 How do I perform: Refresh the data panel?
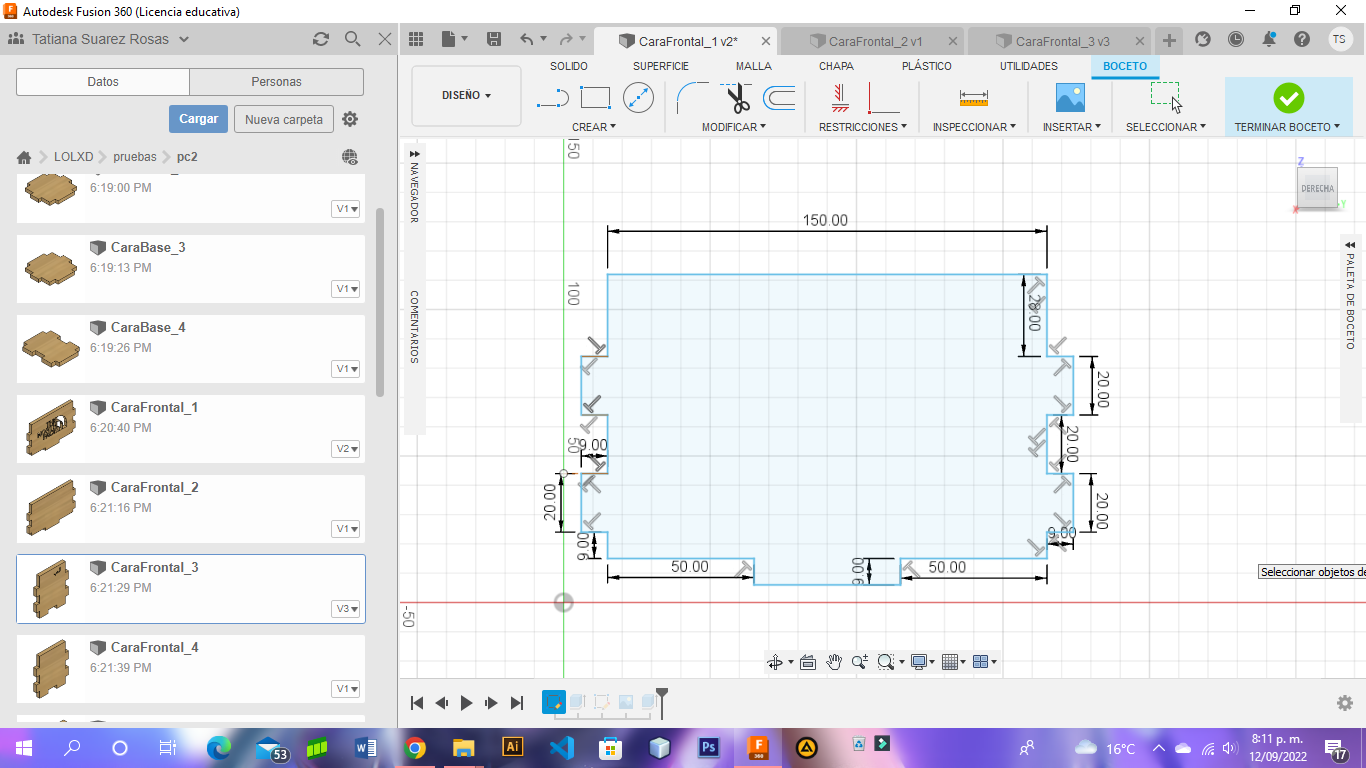320,39
